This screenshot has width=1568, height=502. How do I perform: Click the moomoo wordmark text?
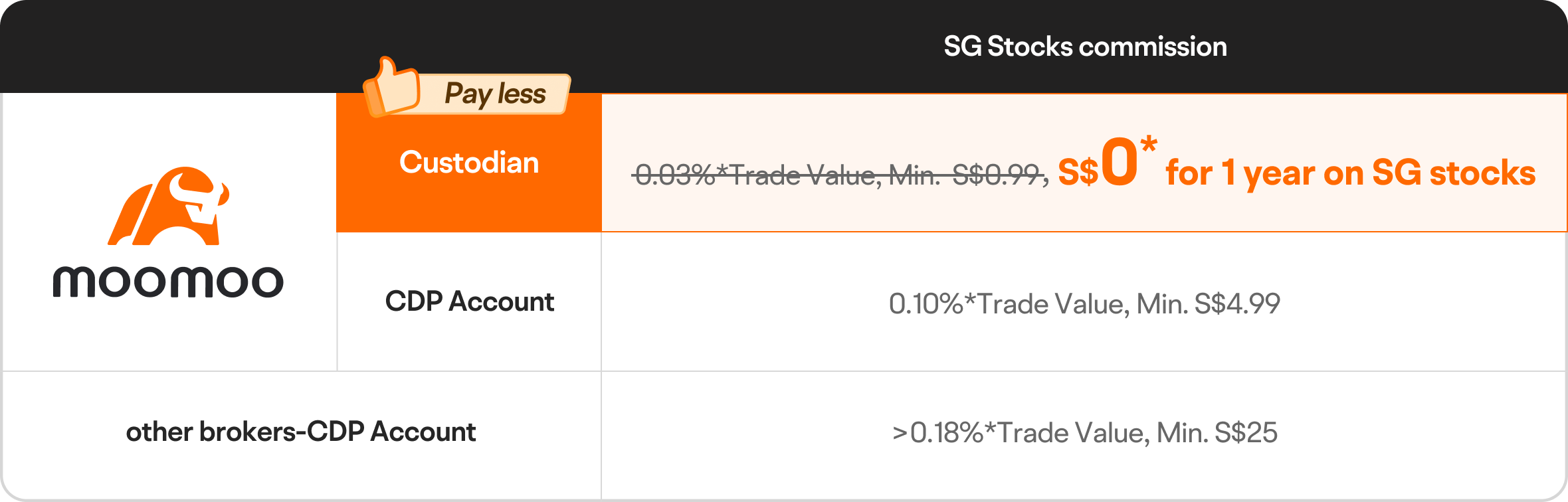pos(168,282)
